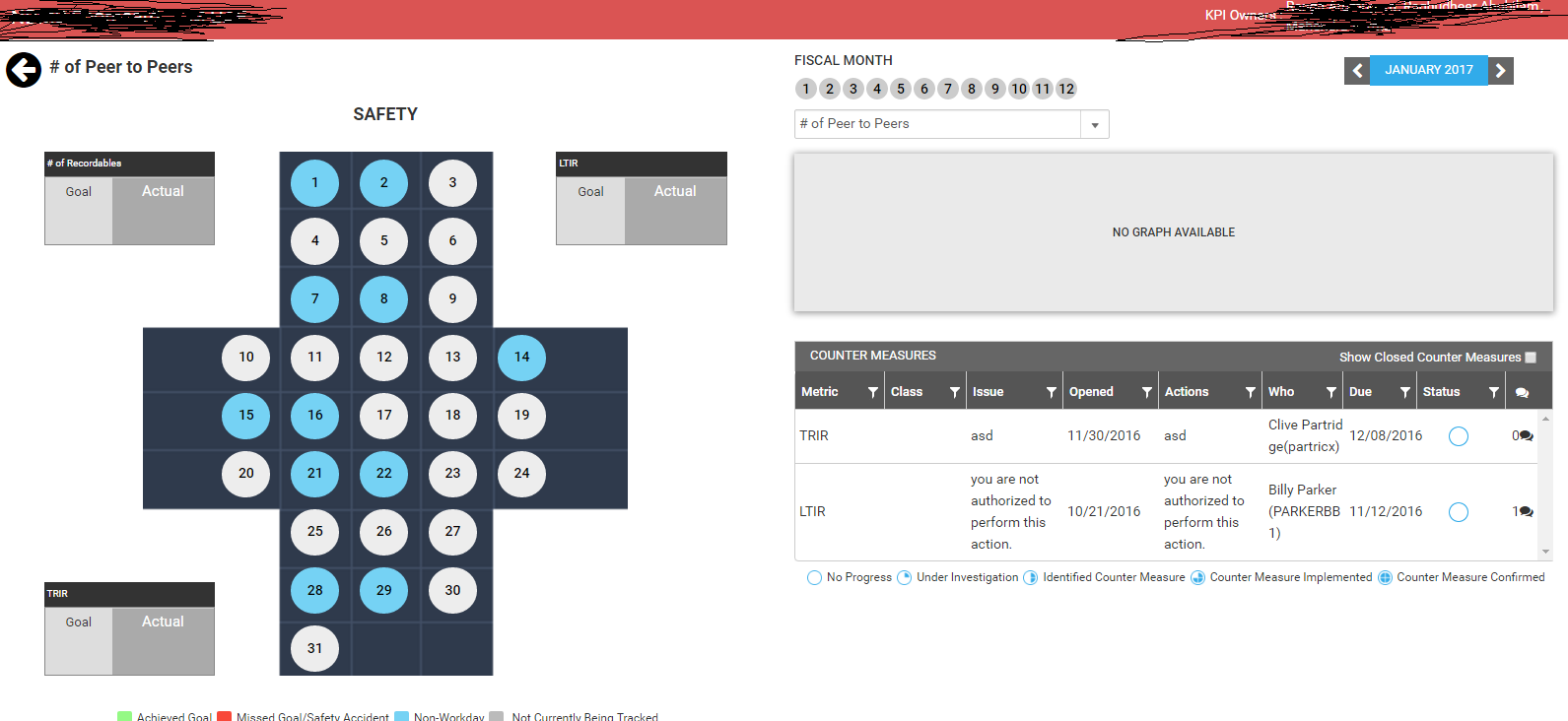The height and width of the screenshot is (721, 1568).
Task: Filter the Metric column
Action: pos(872,392)
